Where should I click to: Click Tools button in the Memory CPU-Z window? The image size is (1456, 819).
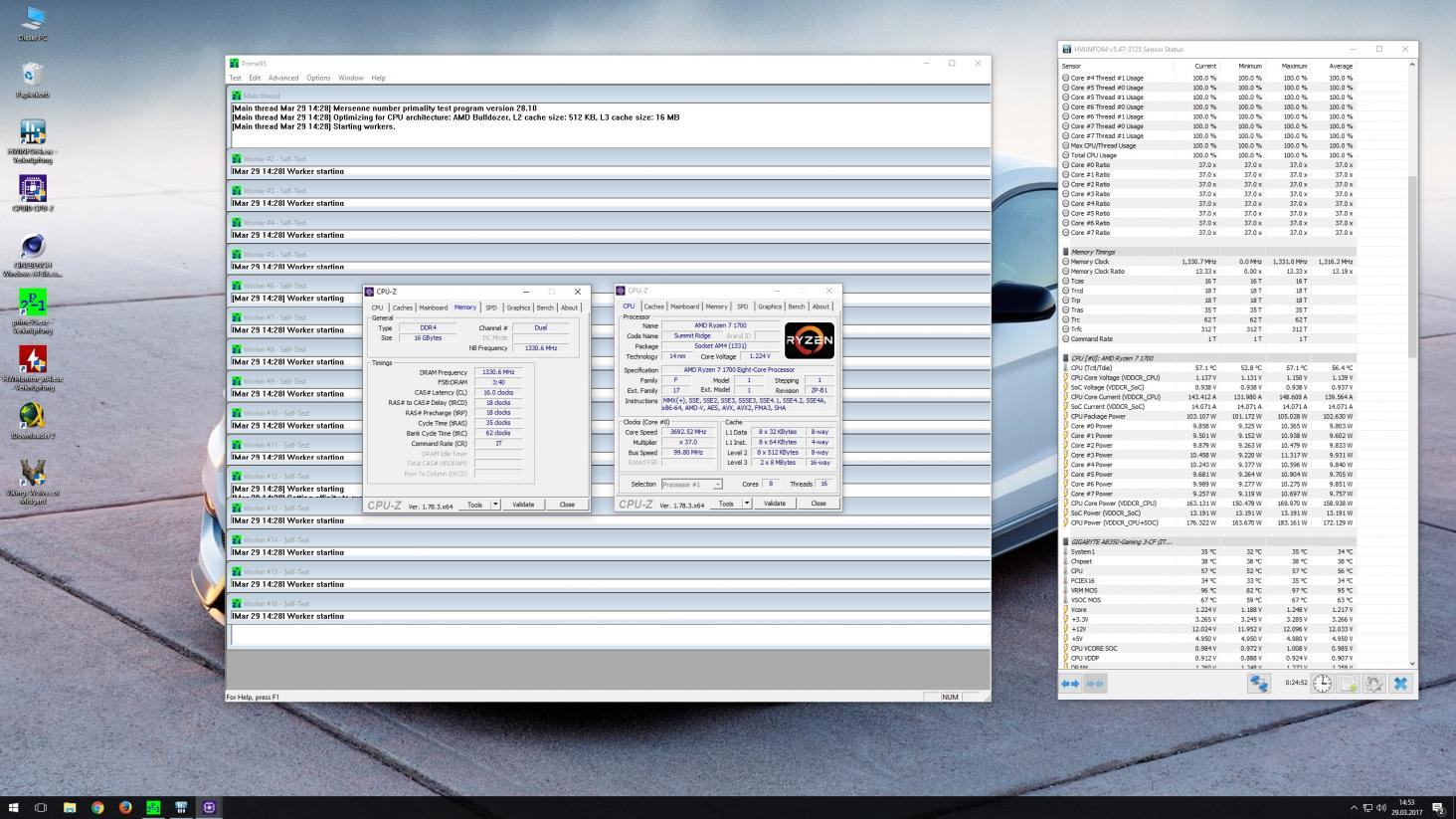click(x=475, y=505)
